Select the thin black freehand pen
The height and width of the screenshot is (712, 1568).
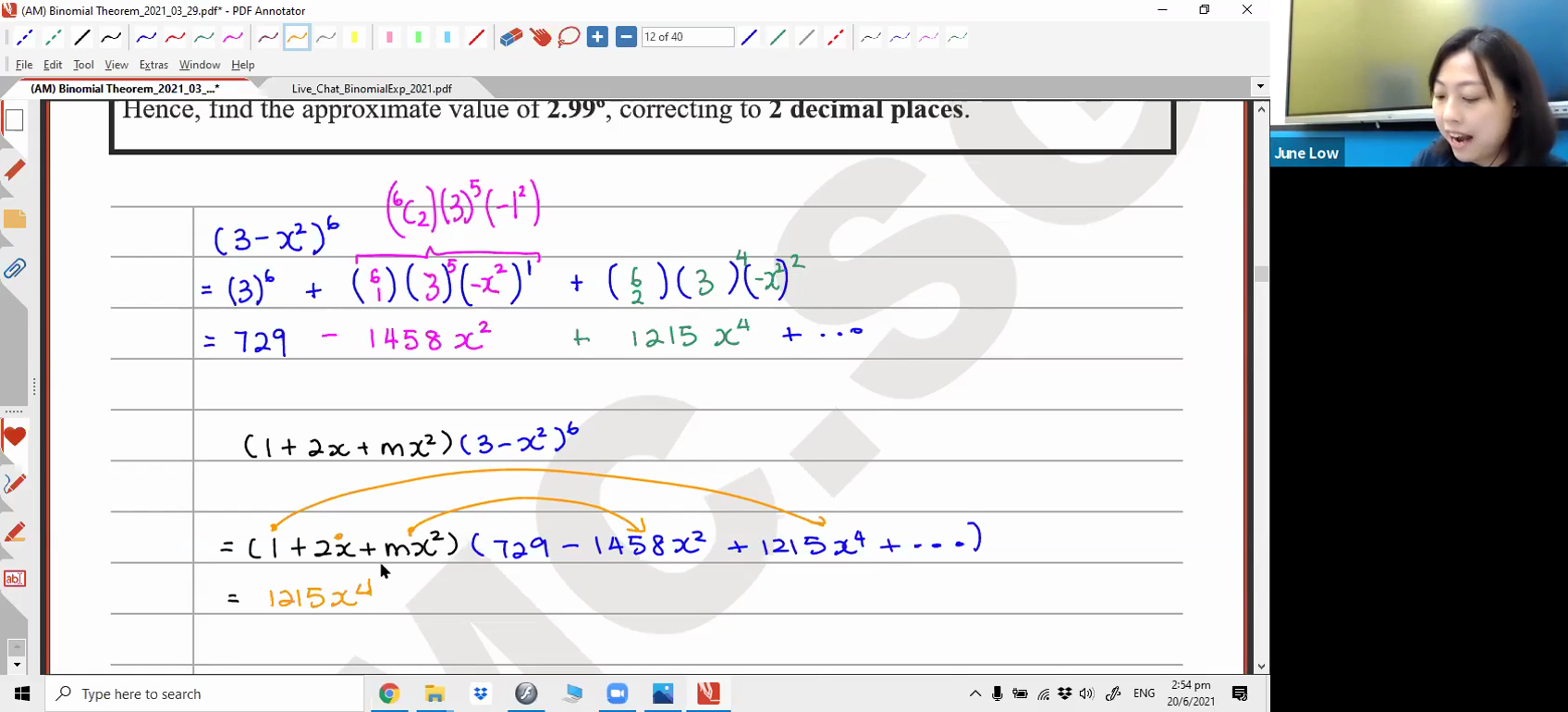click(871, 38)
